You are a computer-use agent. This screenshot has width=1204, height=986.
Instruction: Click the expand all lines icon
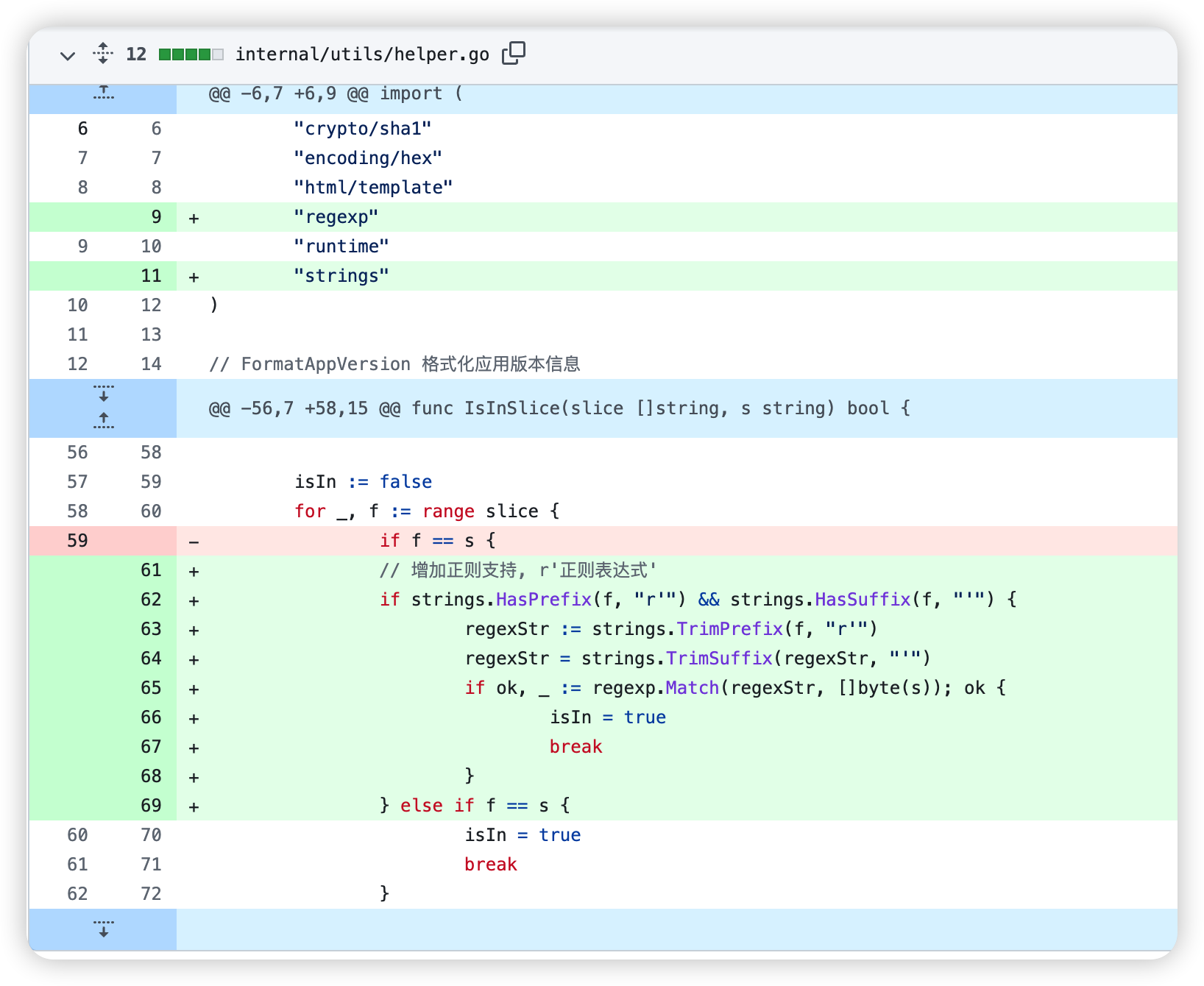pos(103,54)
